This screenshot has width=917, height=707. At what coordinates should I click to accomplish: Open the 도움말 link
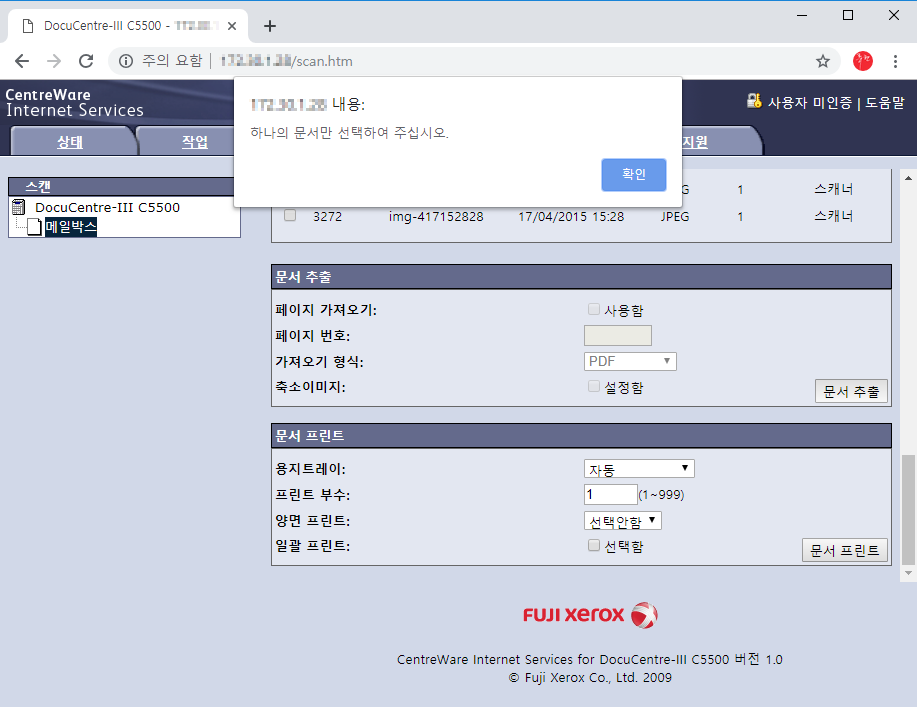coord(884,103)
